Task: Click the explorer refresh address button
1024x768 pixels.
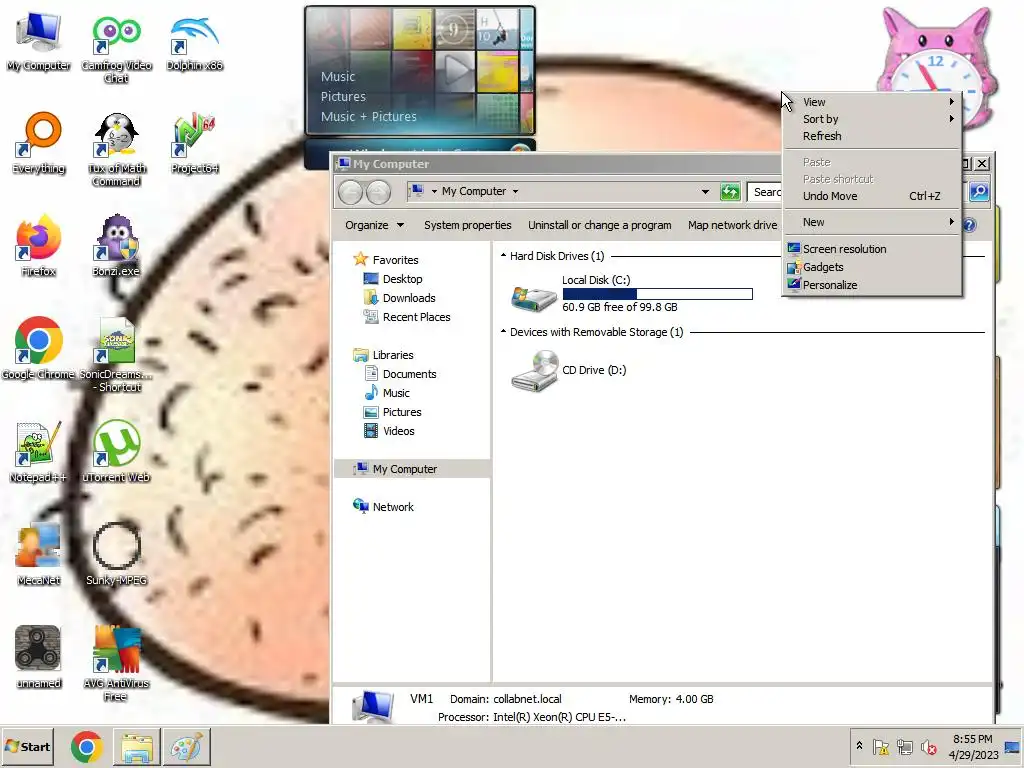Action: pos(730,191)
